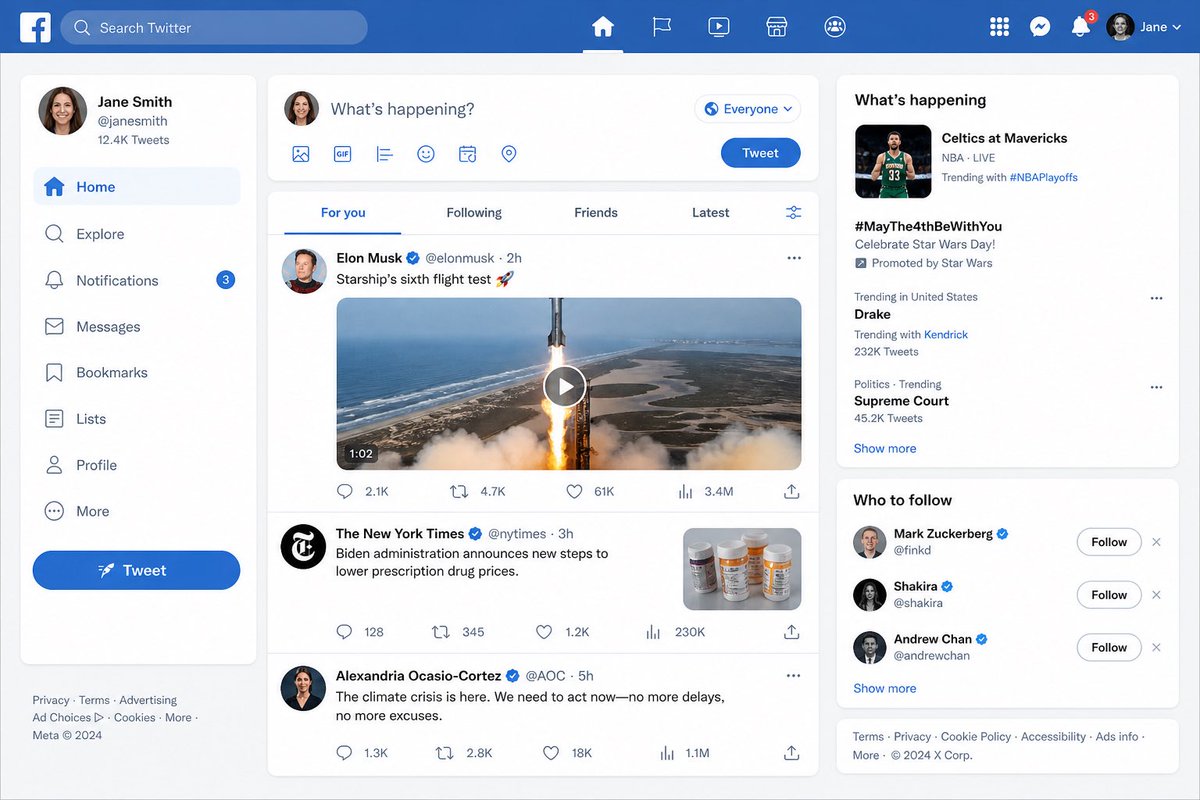Image resolution: width=1200 pixels, height=800 pixels.
Task: Add an image with the photo icon
Action: pos(301,154)
